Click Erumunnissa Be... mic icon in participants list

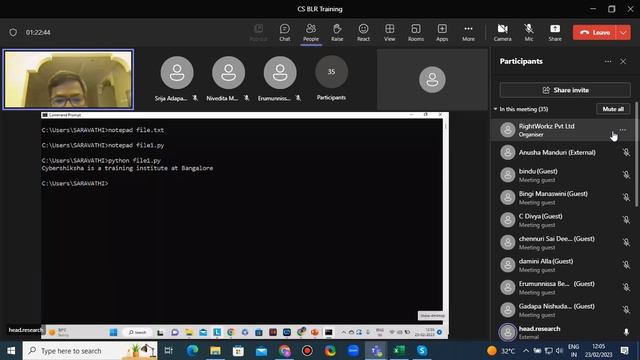point(626,287)
